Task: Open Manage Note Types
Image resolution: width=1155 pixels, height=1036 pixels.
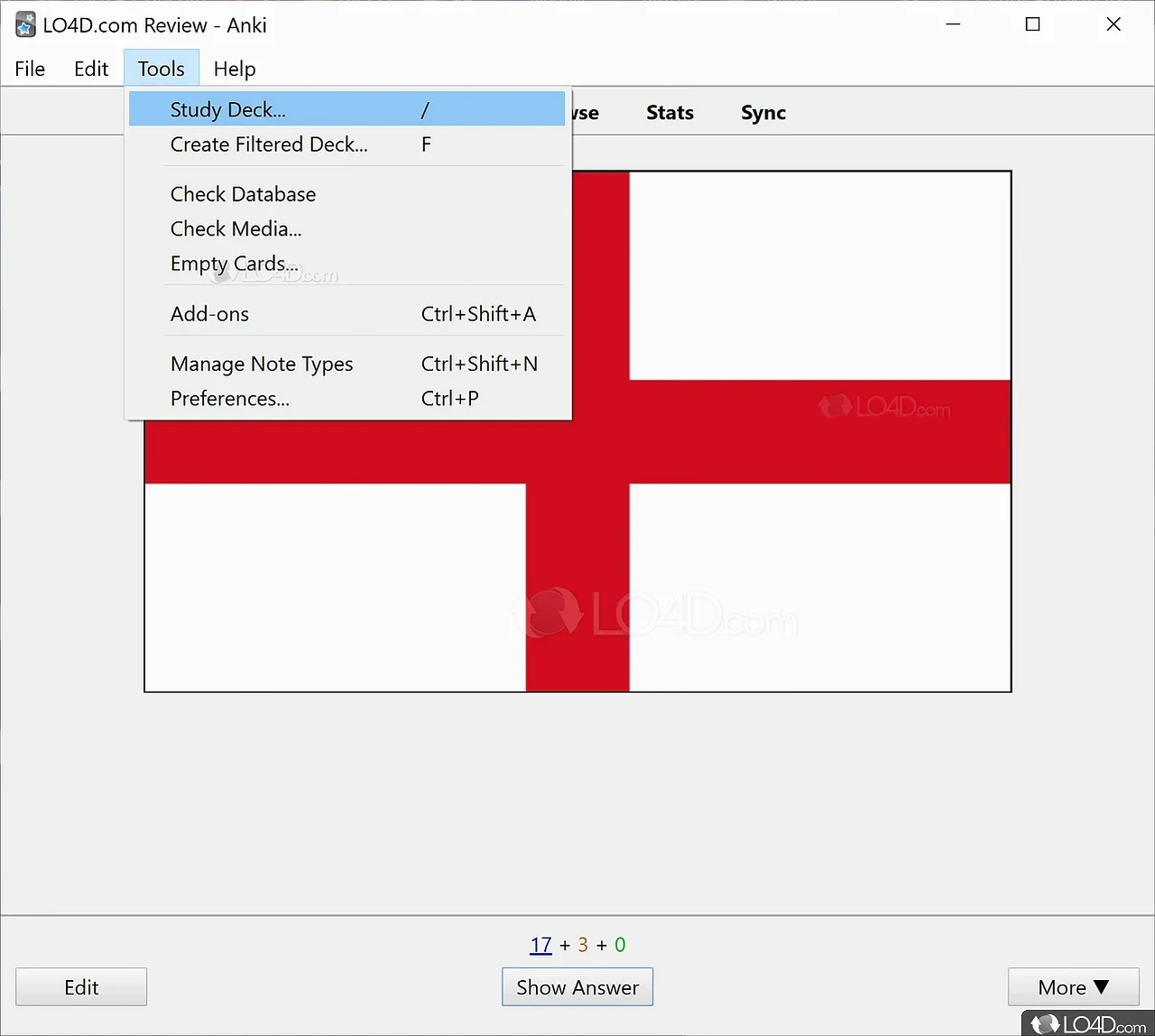Action: [x=347, y=364]
